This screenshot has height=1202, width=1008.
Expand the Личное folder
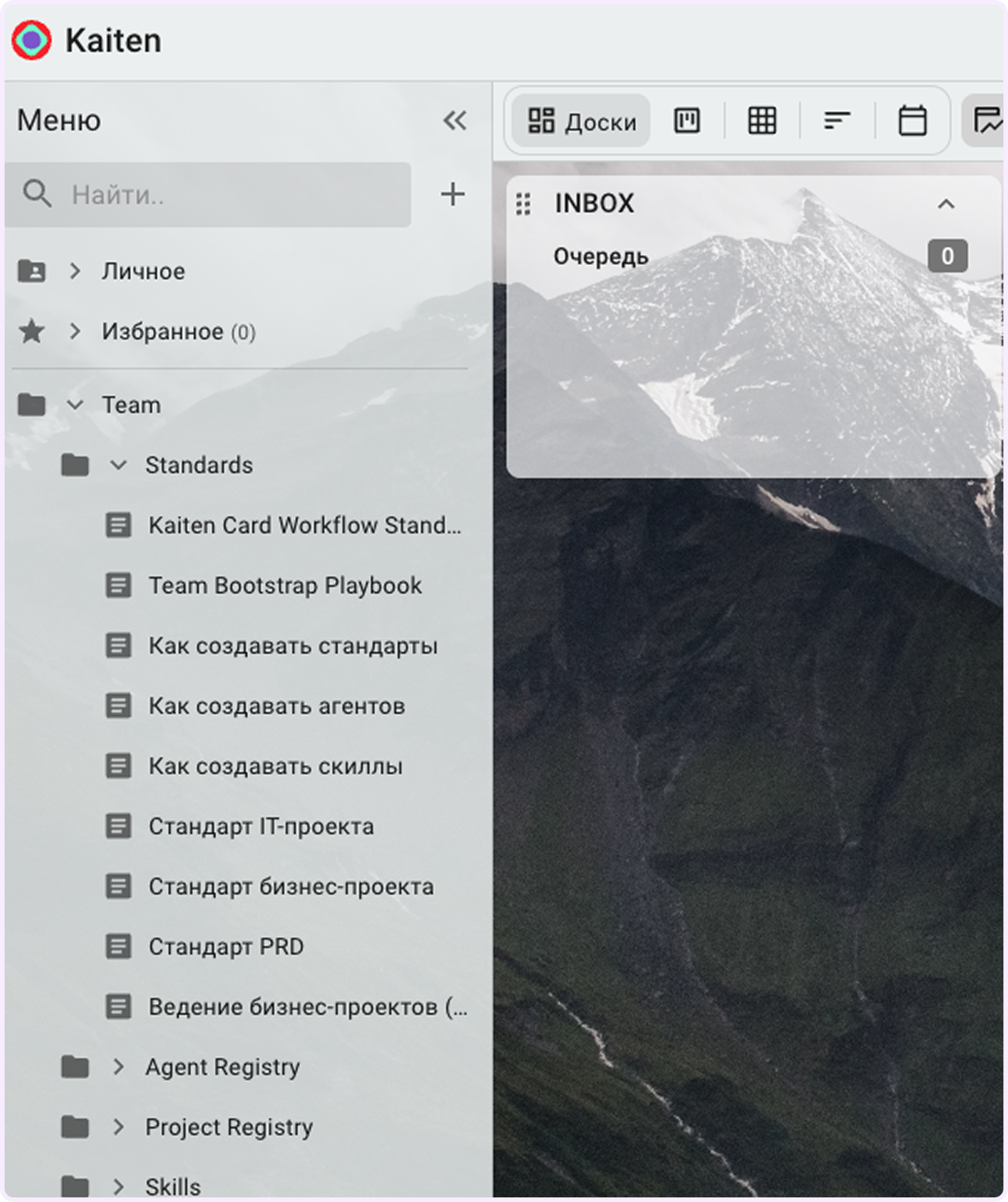75,271
